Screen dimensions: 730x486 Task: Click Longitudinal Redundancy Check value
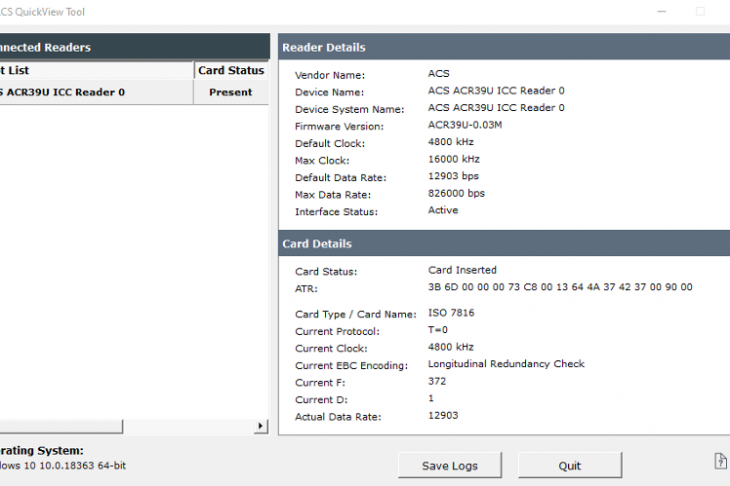click(x=506, y=364)
